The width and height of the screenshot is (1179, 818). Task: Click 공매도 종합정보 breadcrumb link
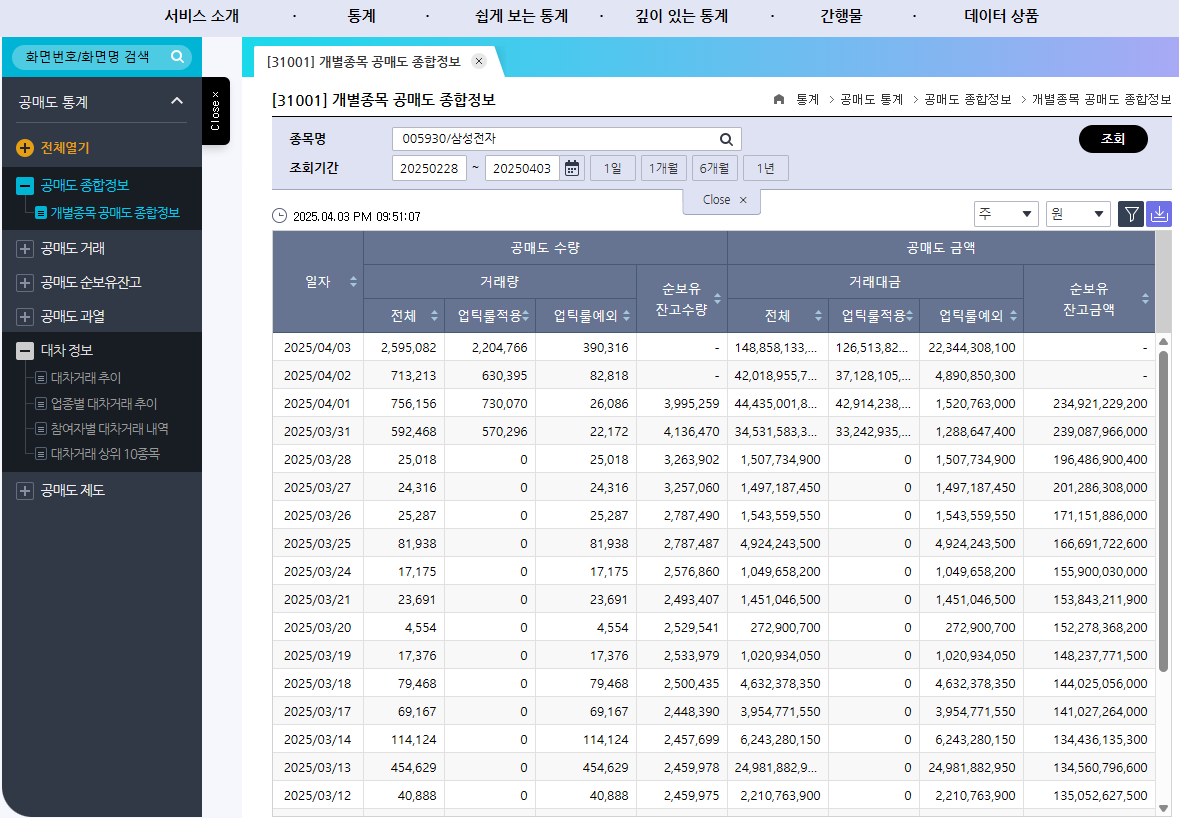coord(968,99)
